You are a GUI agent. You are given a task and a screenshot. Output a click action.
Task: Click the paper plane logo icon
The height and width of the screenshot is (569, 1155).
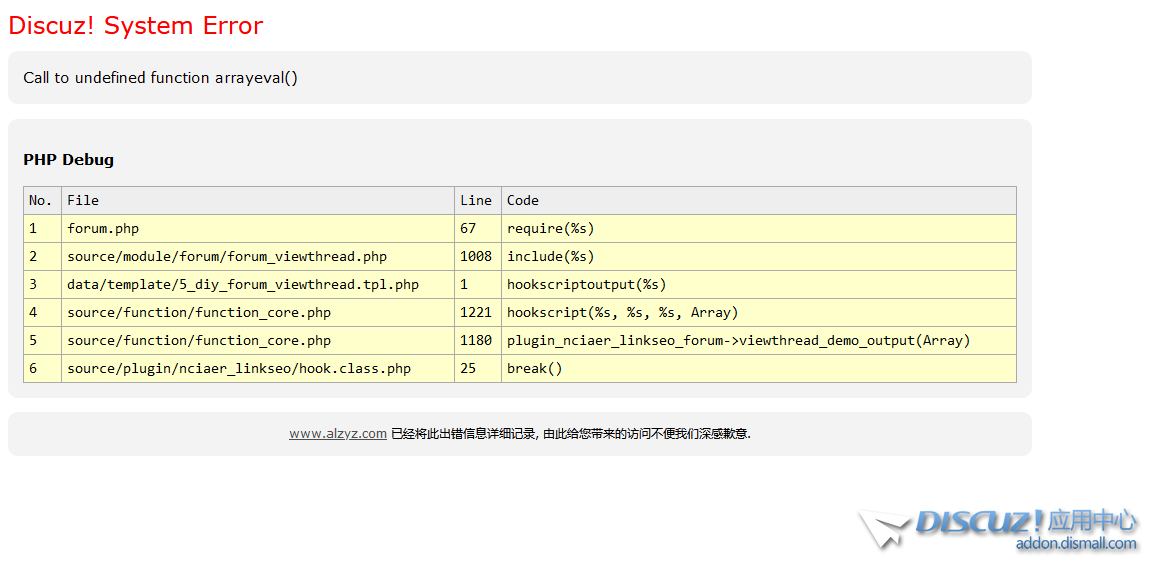[882, 528]
